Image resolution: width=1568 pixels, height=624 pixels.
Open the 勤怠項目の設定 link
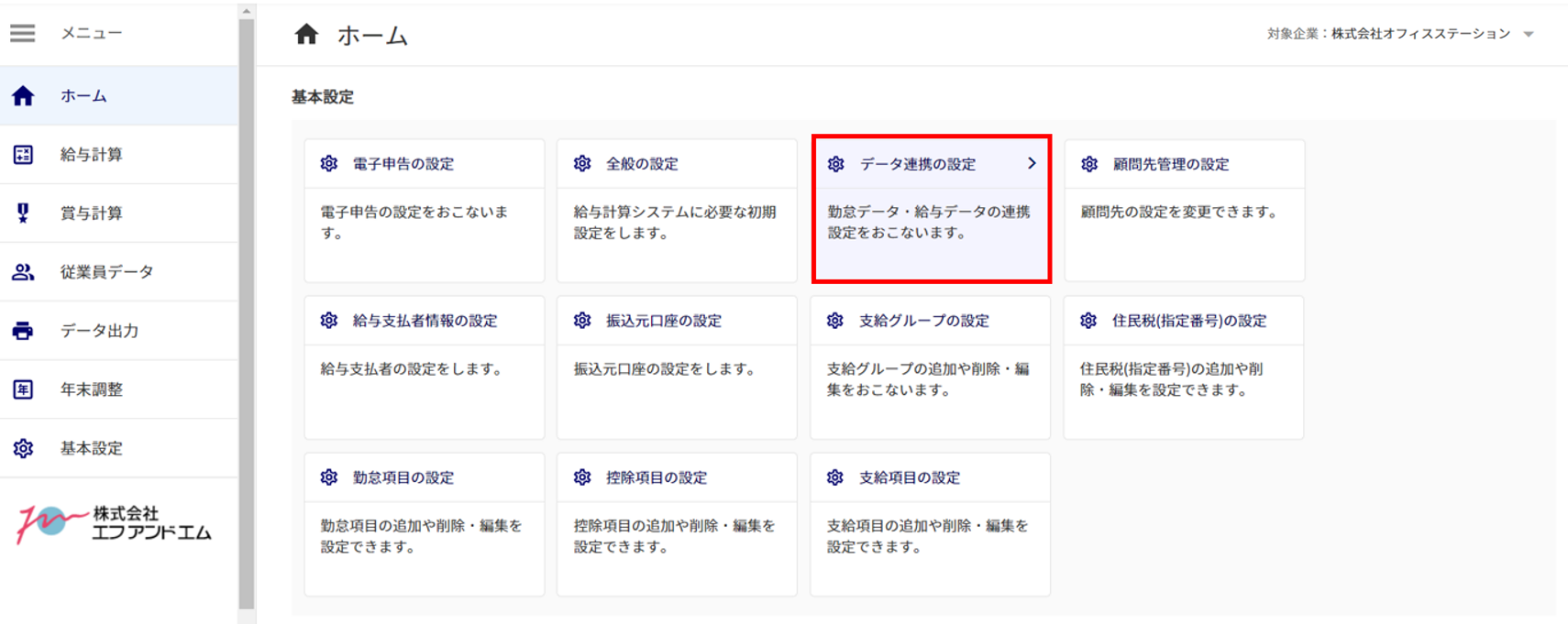(403, 477)
